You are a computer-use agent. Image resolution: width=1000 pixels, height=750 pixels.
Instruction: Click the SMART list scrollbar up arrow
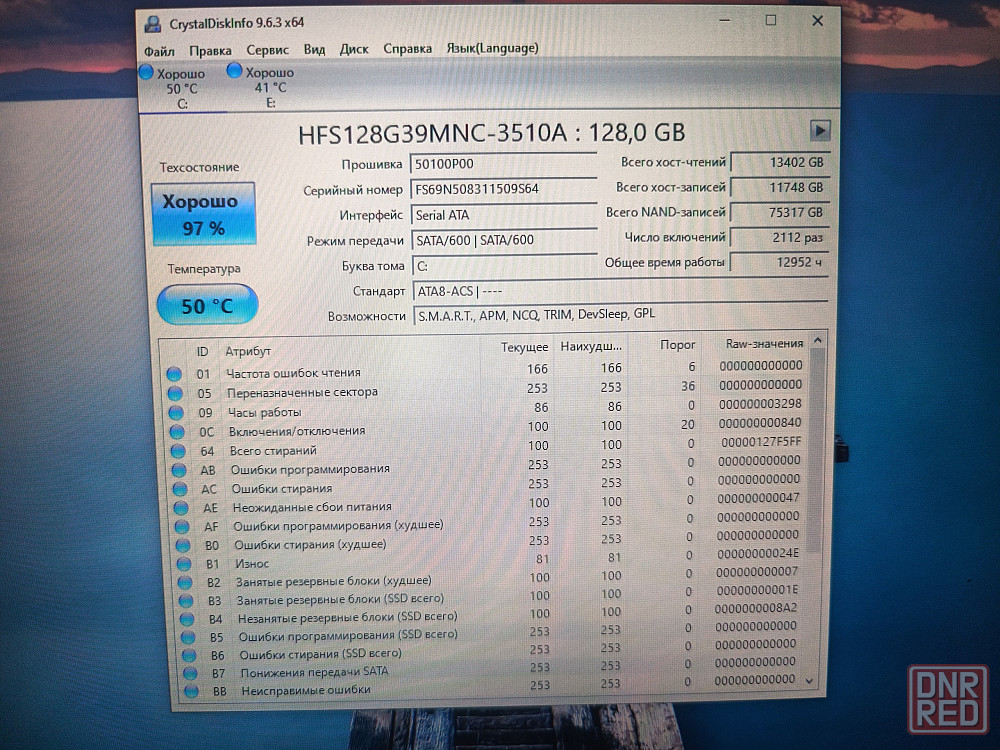pyautogui.click(x=818, y=341)
